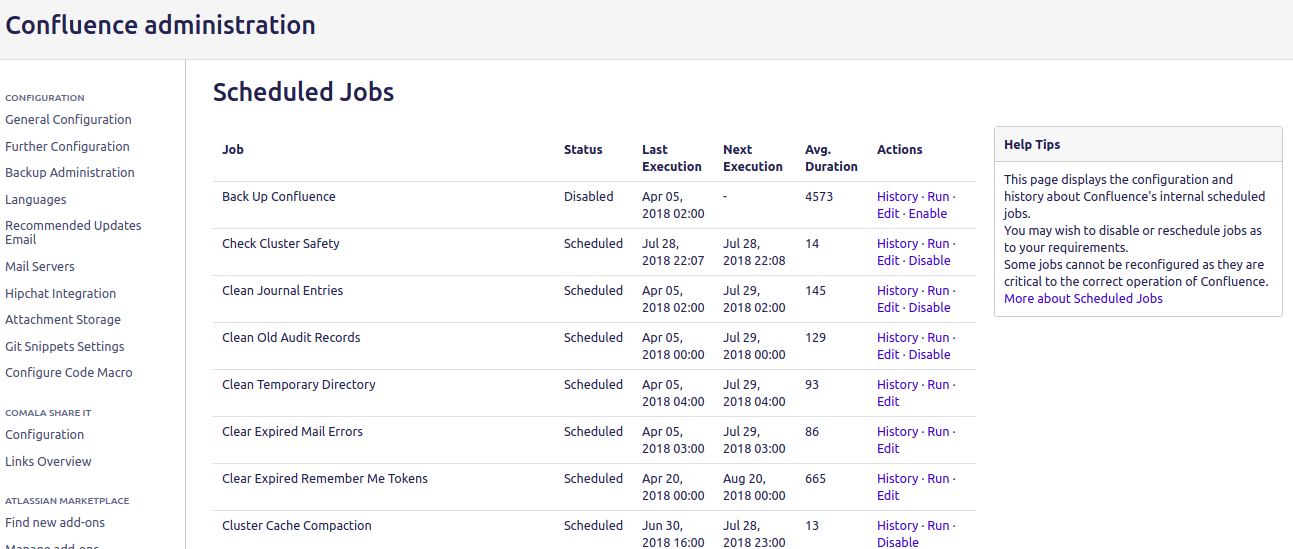Open More about Scheduled Jobs help link
Screen dimensions: 1293x549
1083,299
